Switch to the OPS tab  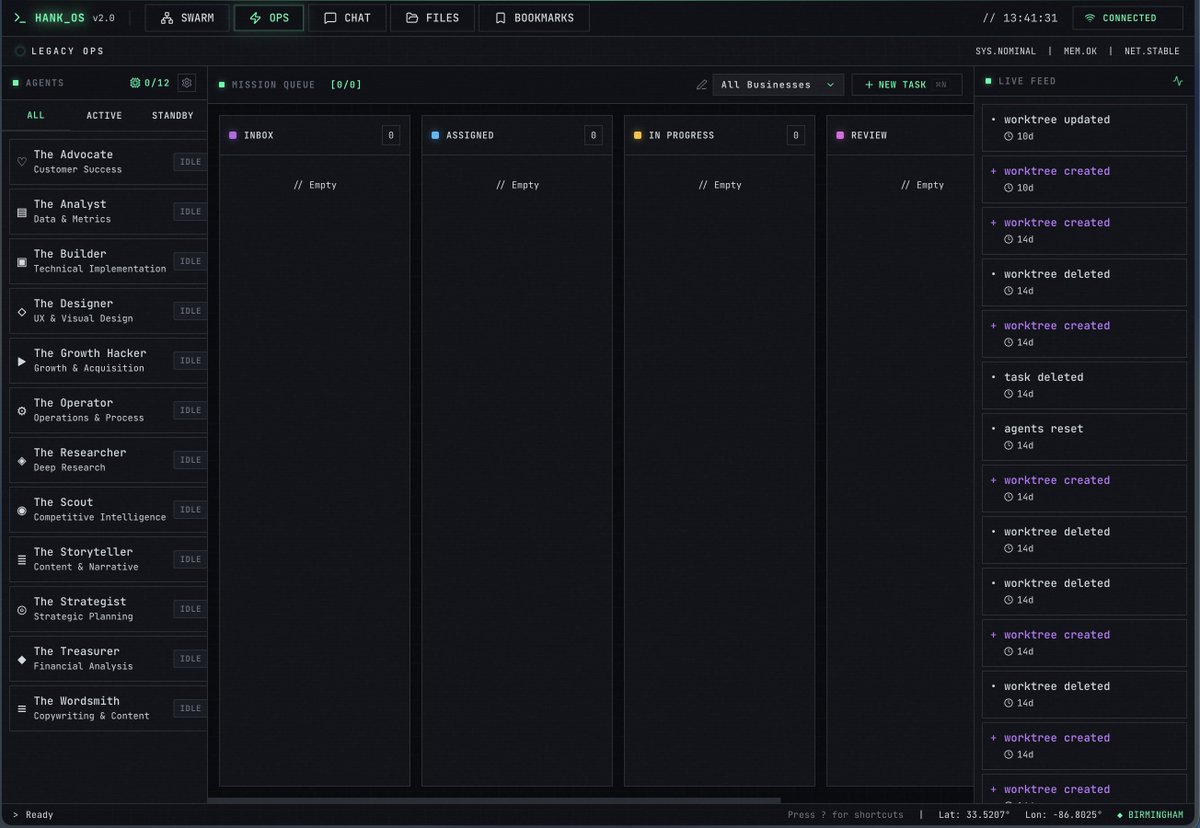pos(269,18)
